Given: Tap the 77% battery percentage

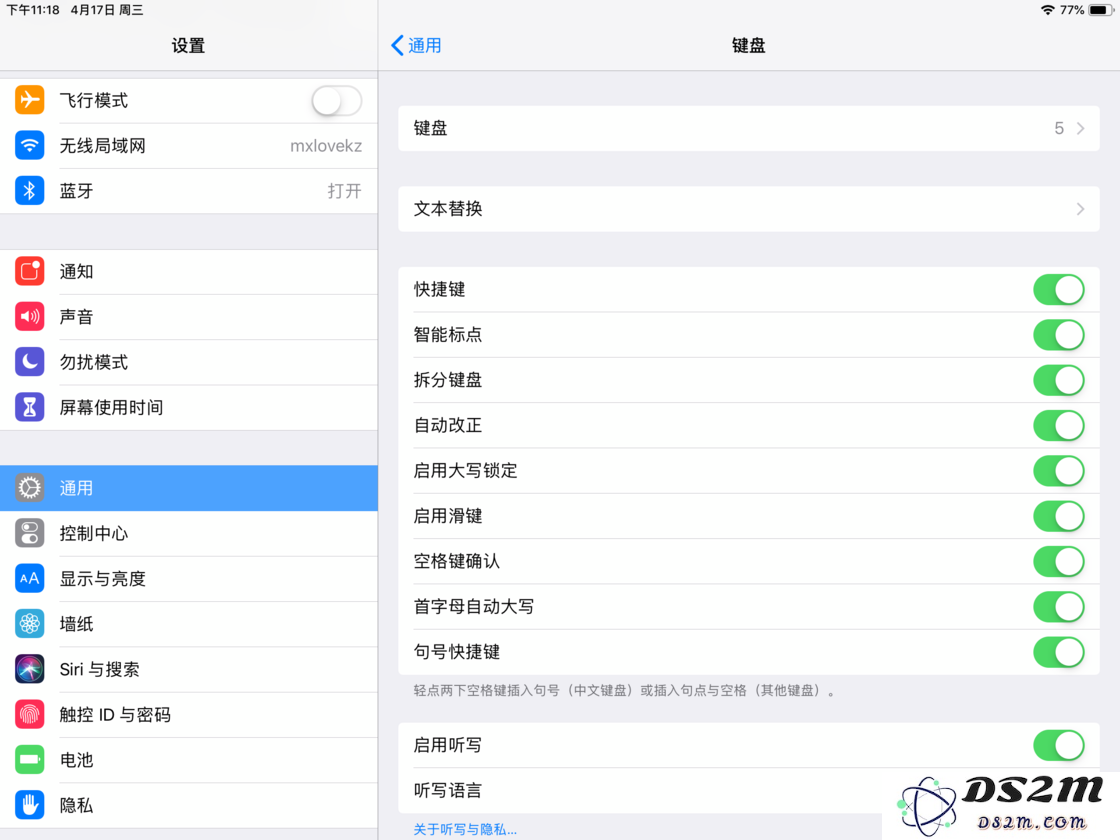Looking at the screenshot, I should [x=1071, y=10].
